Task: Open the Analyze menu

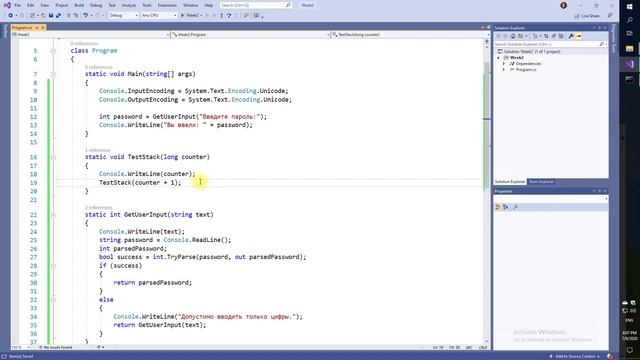Action: click(129, 5)
